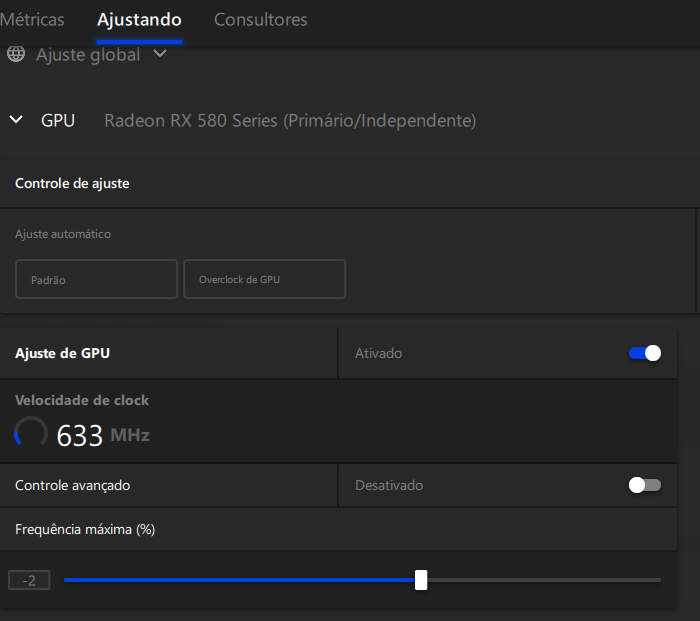Click the globe icon beside Ajuste global

click(16, 54)
